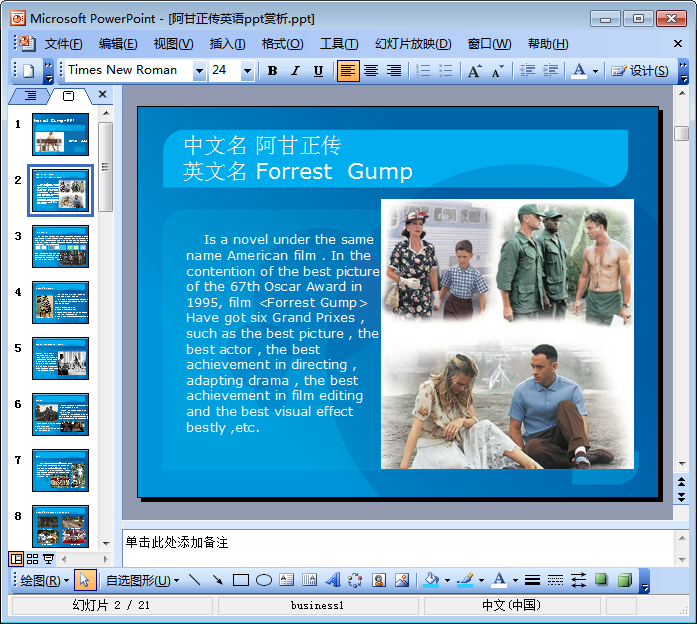Viewport: 697px width, 624px height.
Task: Open drawing toolbar font color dropdown arrow
Action: [515, 580]
